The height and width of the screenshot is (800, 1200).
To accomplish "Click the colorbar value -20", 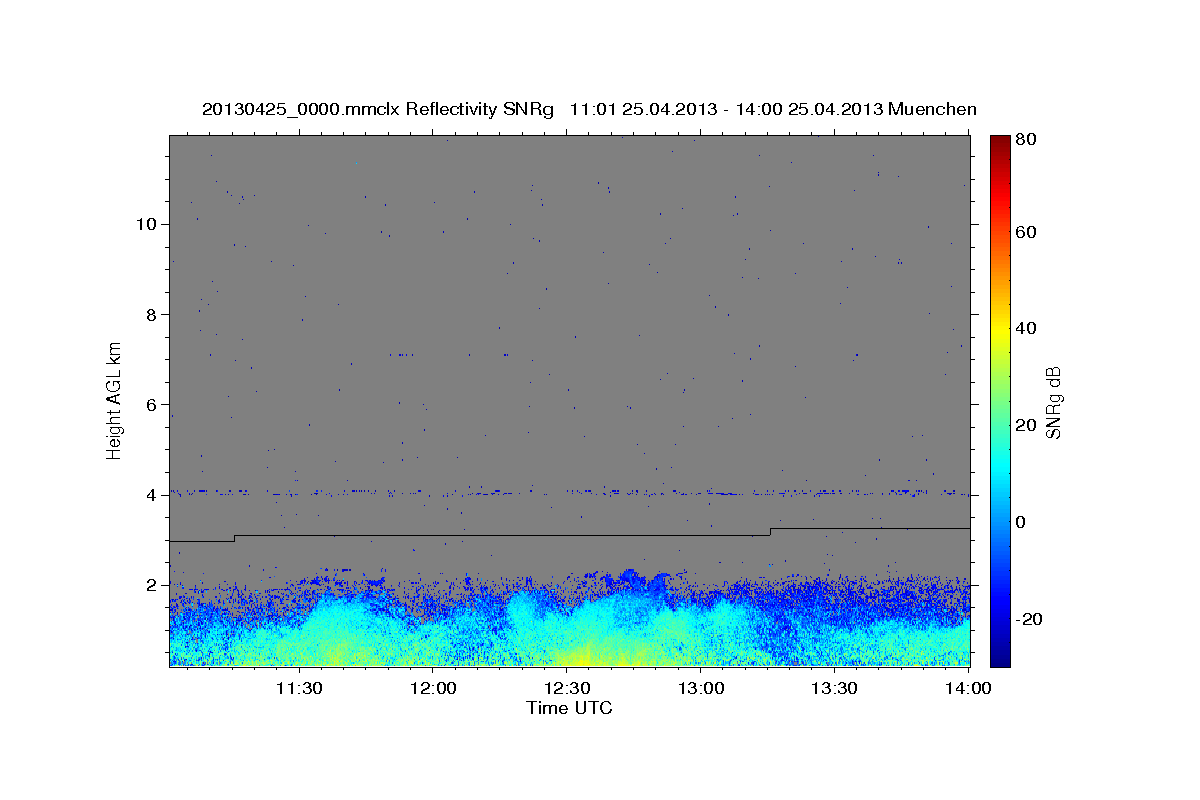I will click(1030, 619).
